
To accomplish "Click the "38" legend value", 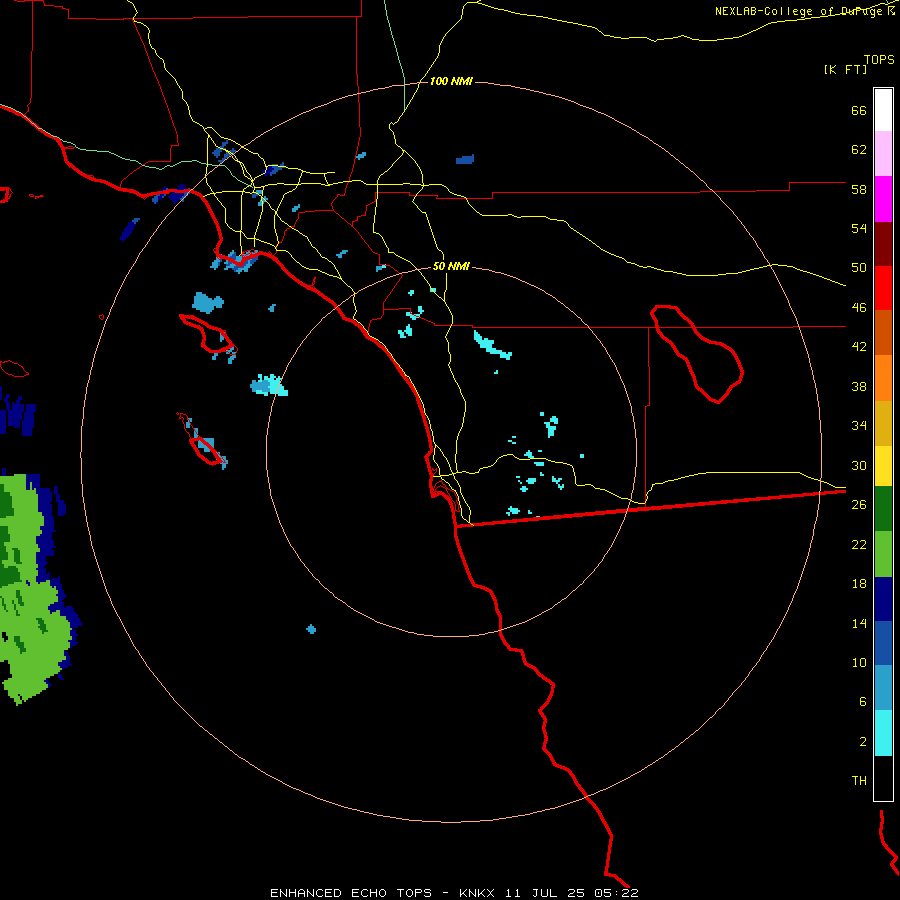I will coord(859,386).
